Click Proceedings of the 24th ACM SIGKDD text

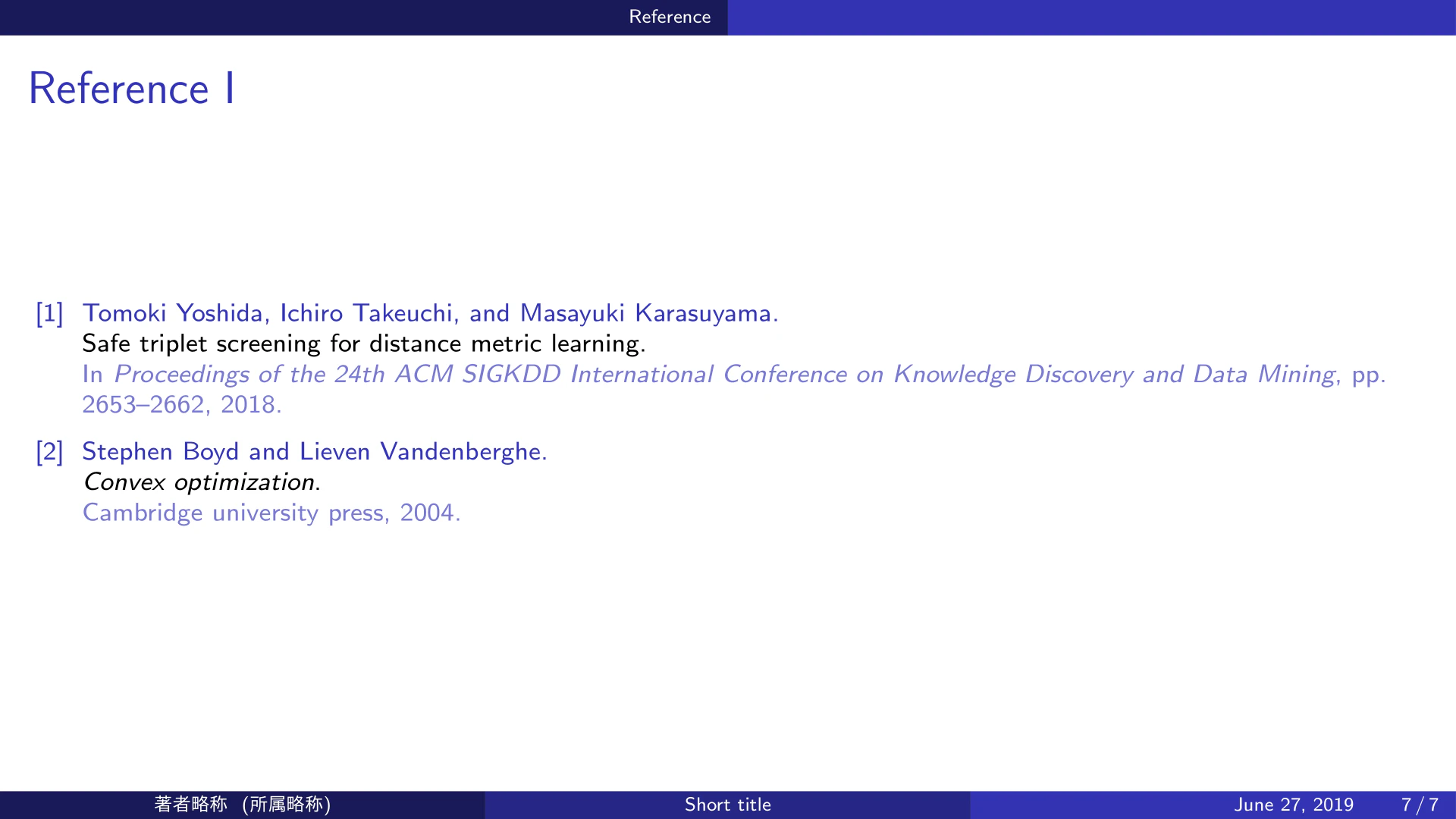point(337,375)
